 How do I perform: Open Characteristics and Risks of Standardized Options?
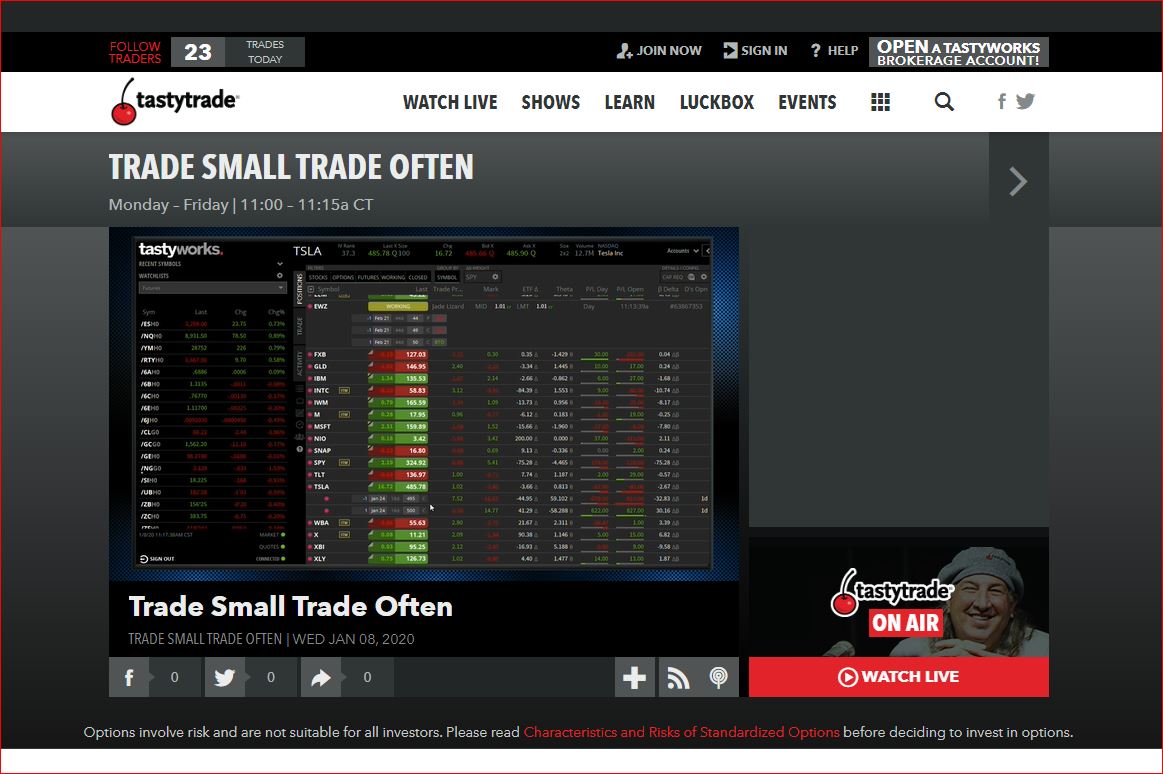point(682,732)
